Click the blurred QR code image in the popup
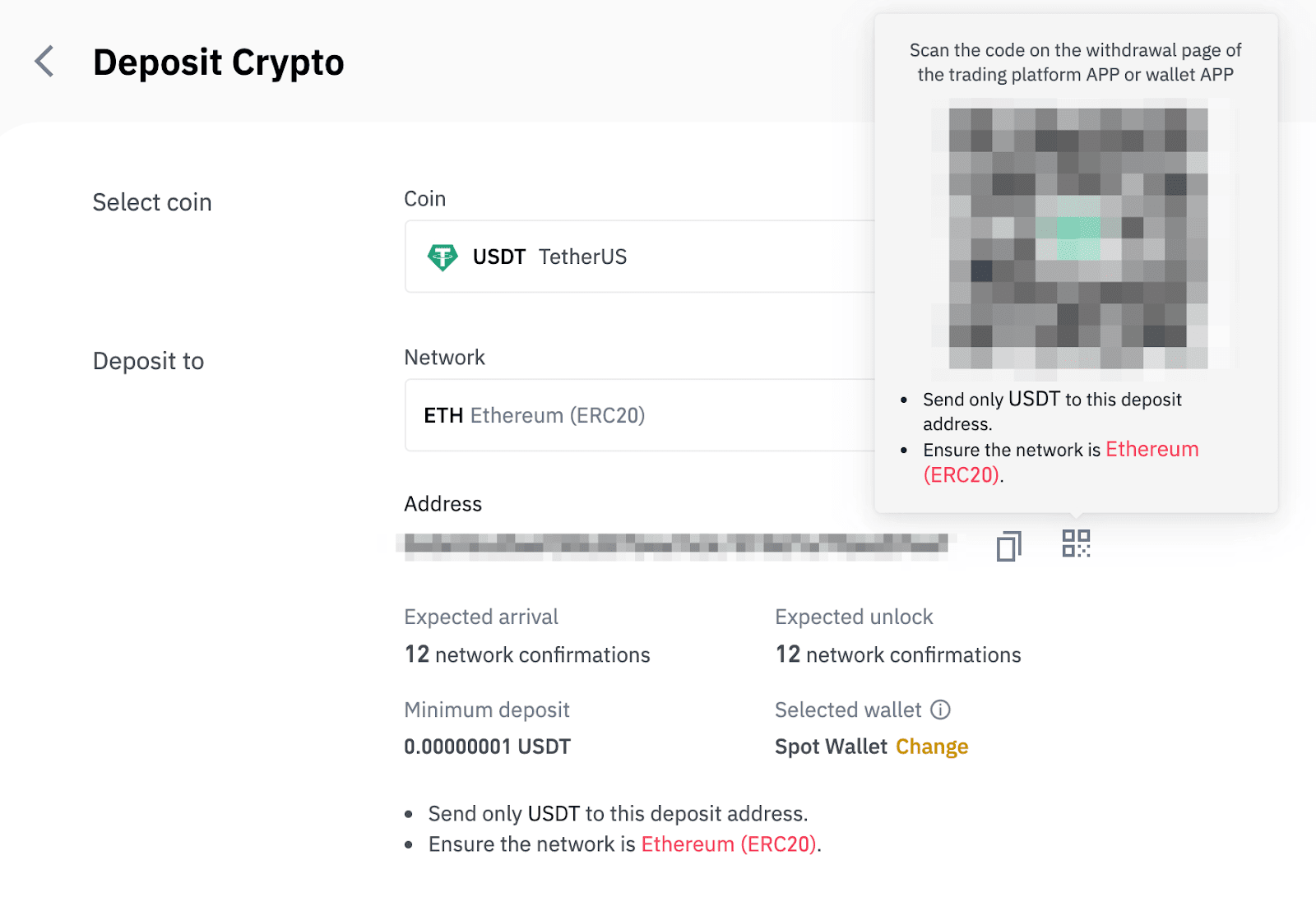Viewport: 1316px width, 911px height. click(x=1077, y=238)
